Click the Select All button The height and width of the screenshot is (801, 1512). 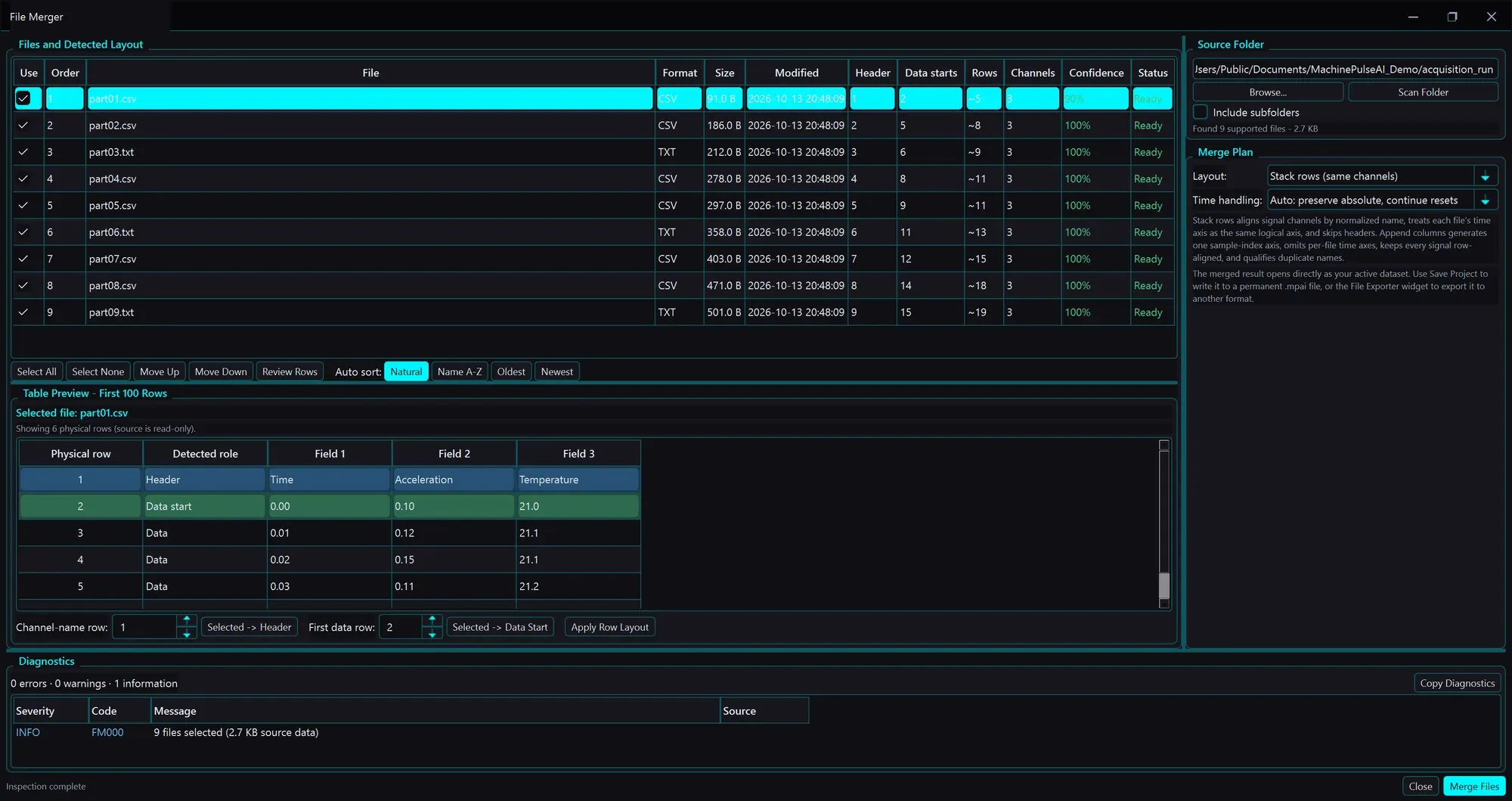[37, 371]
